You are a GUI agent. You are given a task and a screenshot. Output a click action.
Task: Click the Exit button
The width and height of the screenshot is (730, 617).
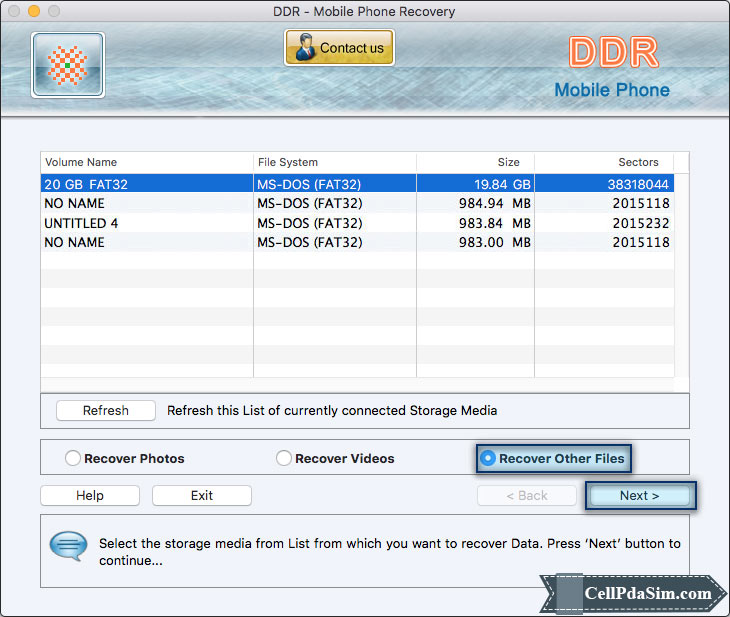point(202,495)
